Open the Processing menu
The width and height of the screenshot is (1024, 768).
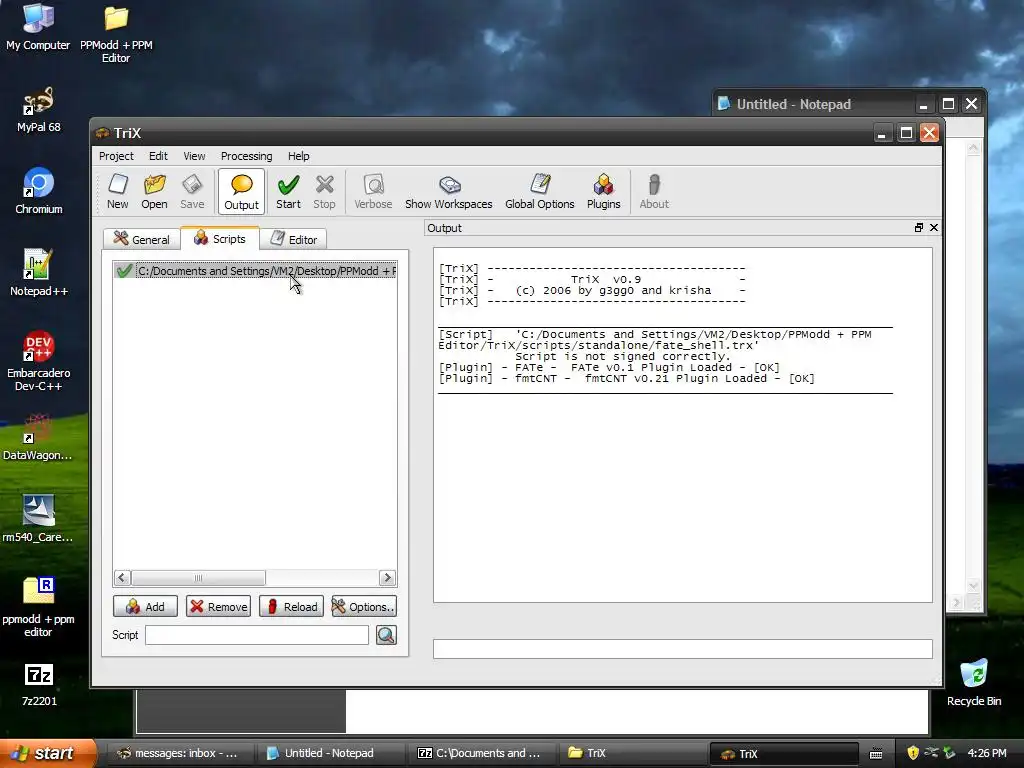tap(246, 156)
